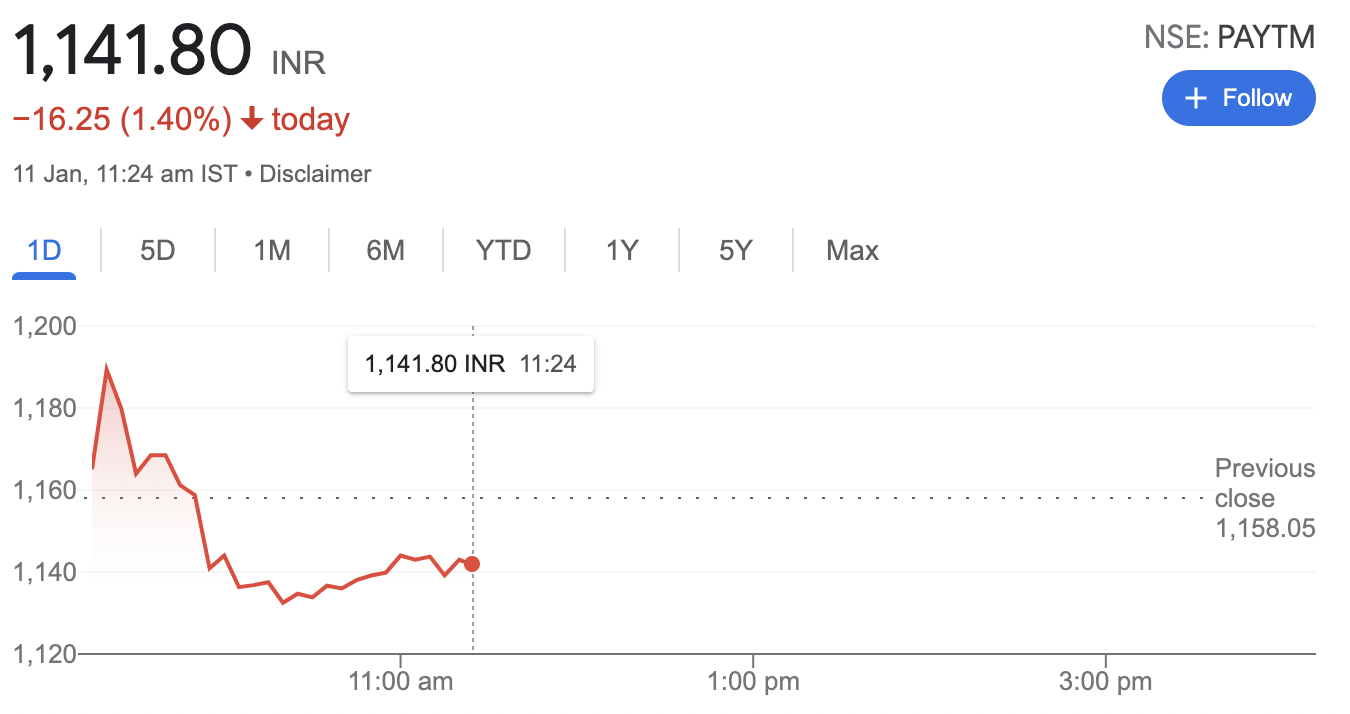The image size is (1350, 714).
Task: Select the 1D time range tab
Action: coord(44,250)
